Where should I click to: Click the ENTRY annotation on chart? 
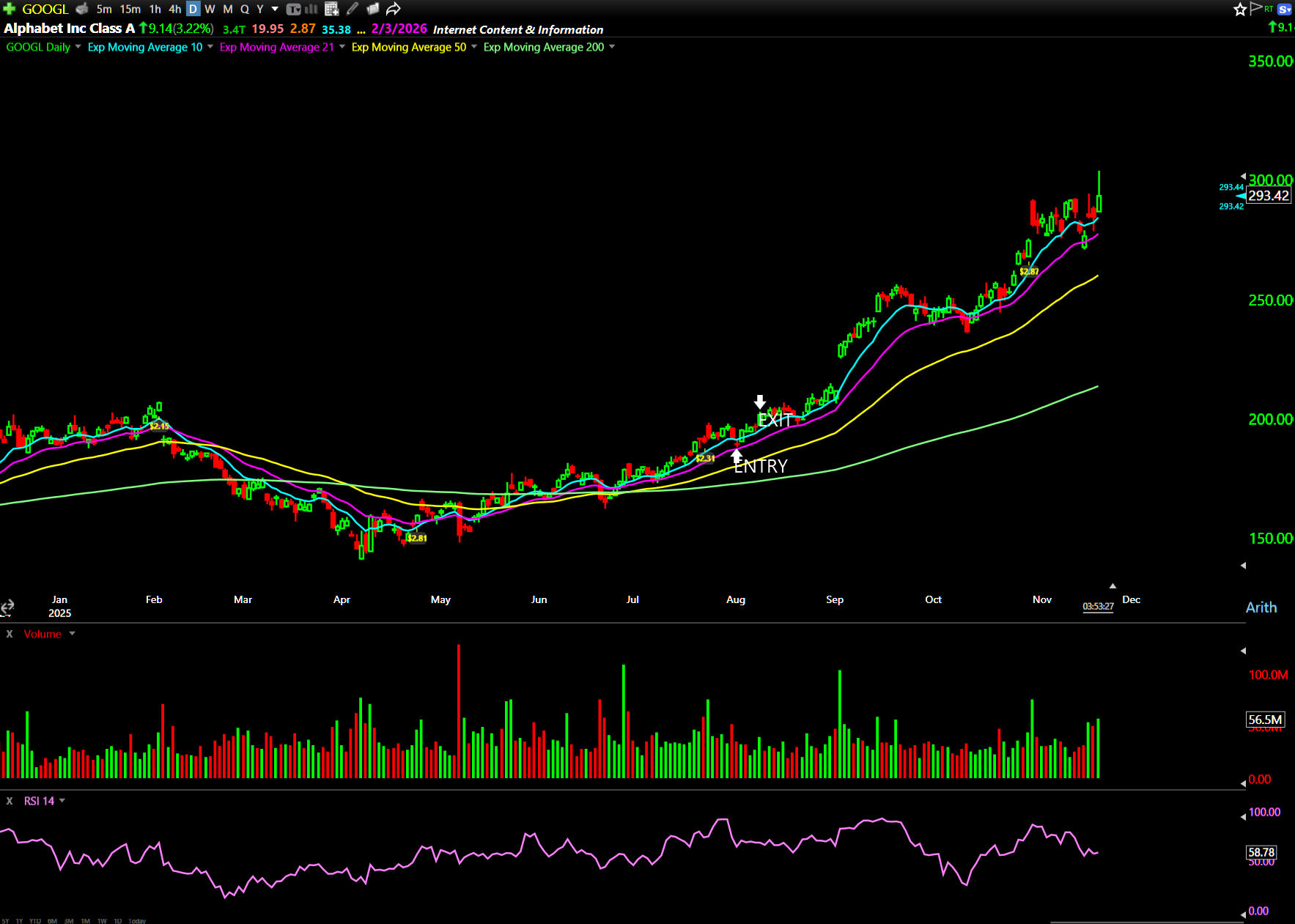tap(760, 466)
